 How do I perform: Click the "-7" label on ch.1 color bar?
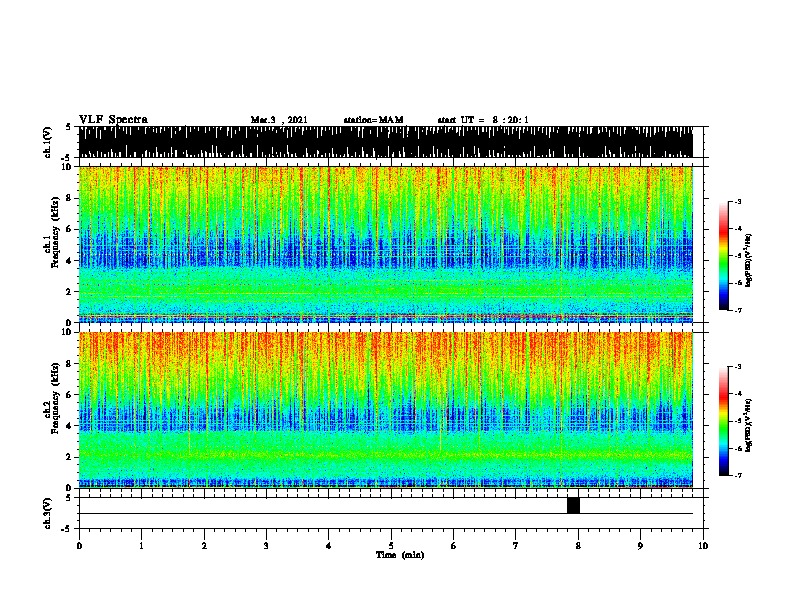(x=737, y=310)
